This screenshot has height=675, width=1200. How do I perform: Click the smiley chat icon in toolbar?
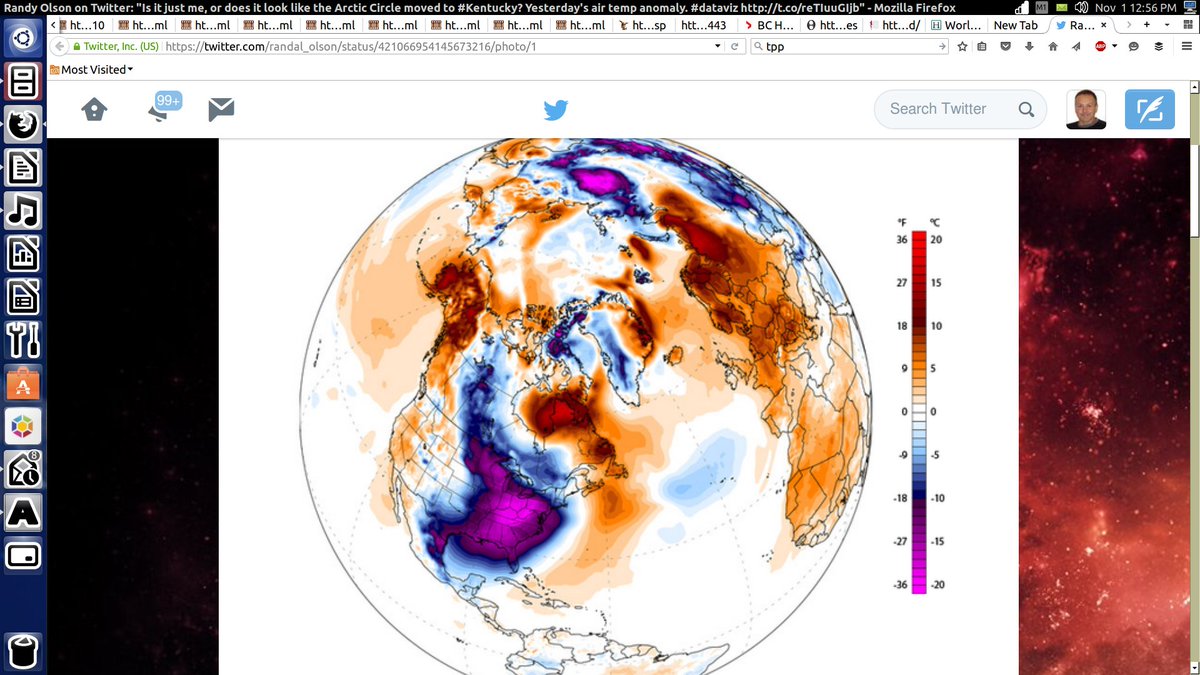coord(1133,47)
